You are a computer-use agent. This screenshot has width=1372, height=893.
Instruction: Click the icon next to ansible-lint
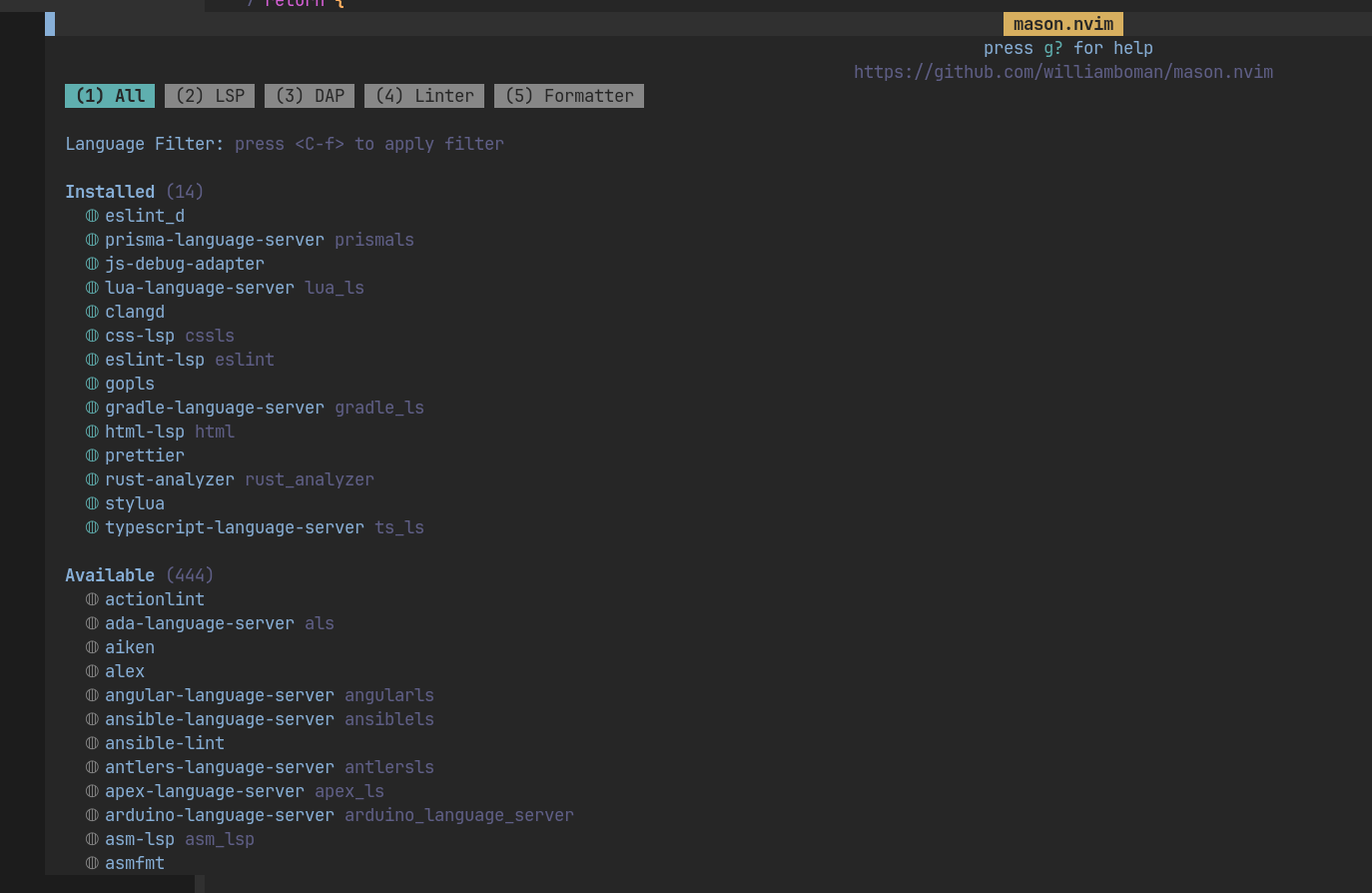pyautogui.click(x=92, y=743)
